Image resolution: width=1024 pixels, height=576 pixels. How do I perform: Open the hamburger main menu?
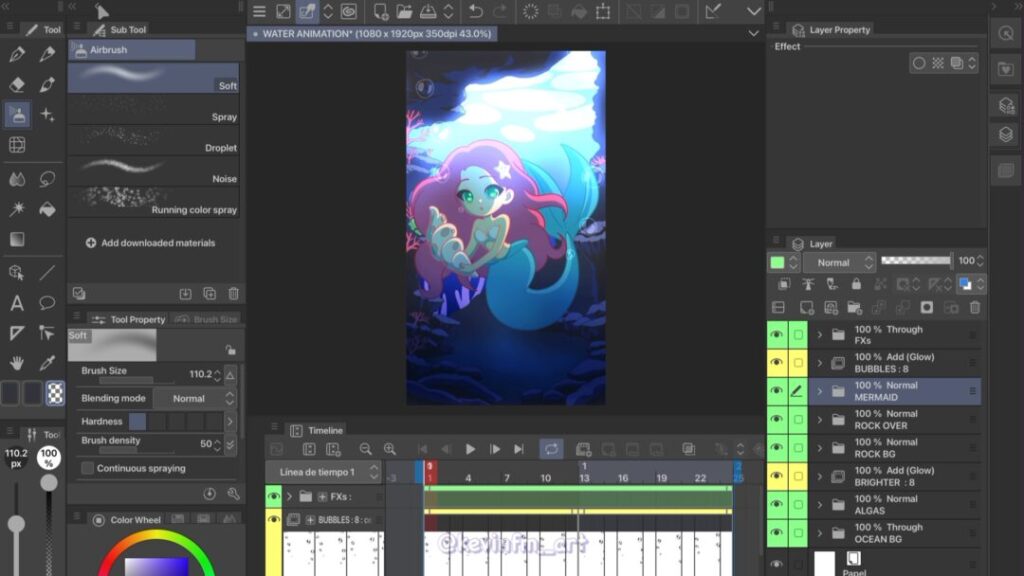(x=259, y=11)
